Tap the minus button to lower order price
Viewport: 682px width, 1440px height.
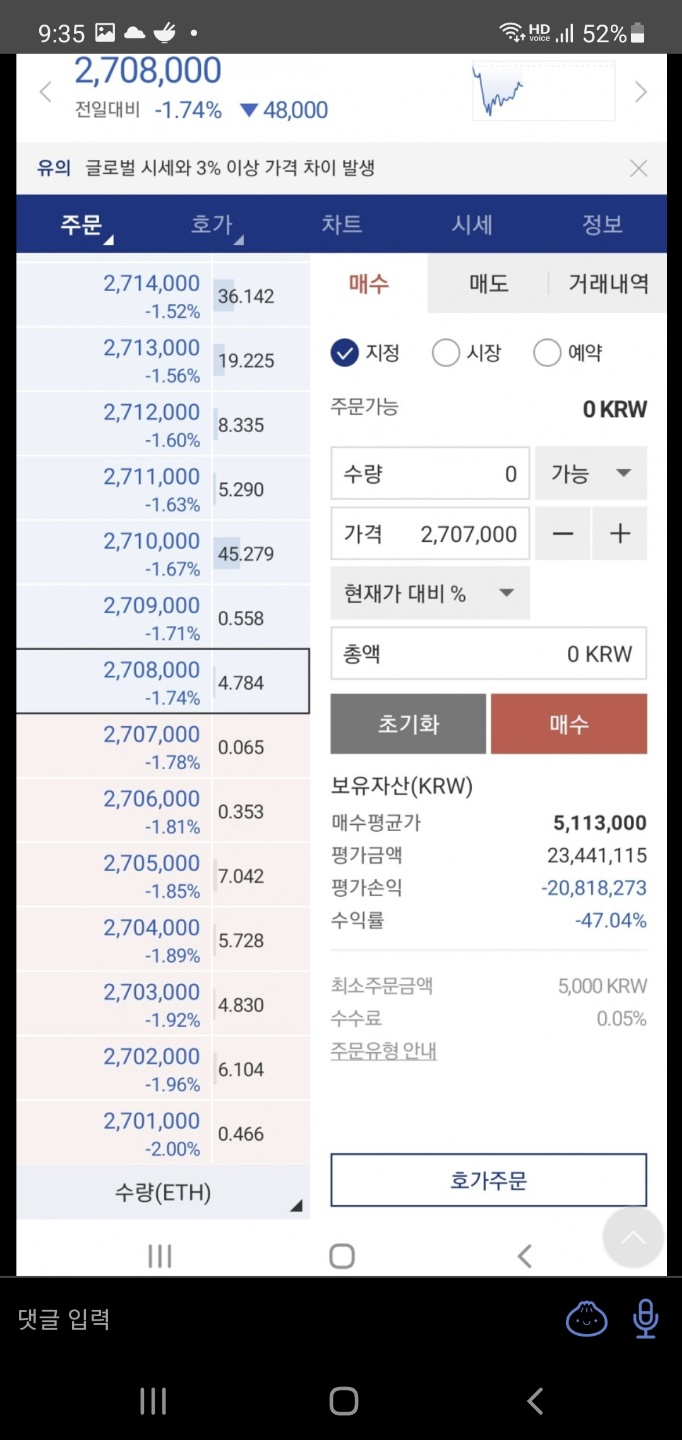[x=562, y=533]
